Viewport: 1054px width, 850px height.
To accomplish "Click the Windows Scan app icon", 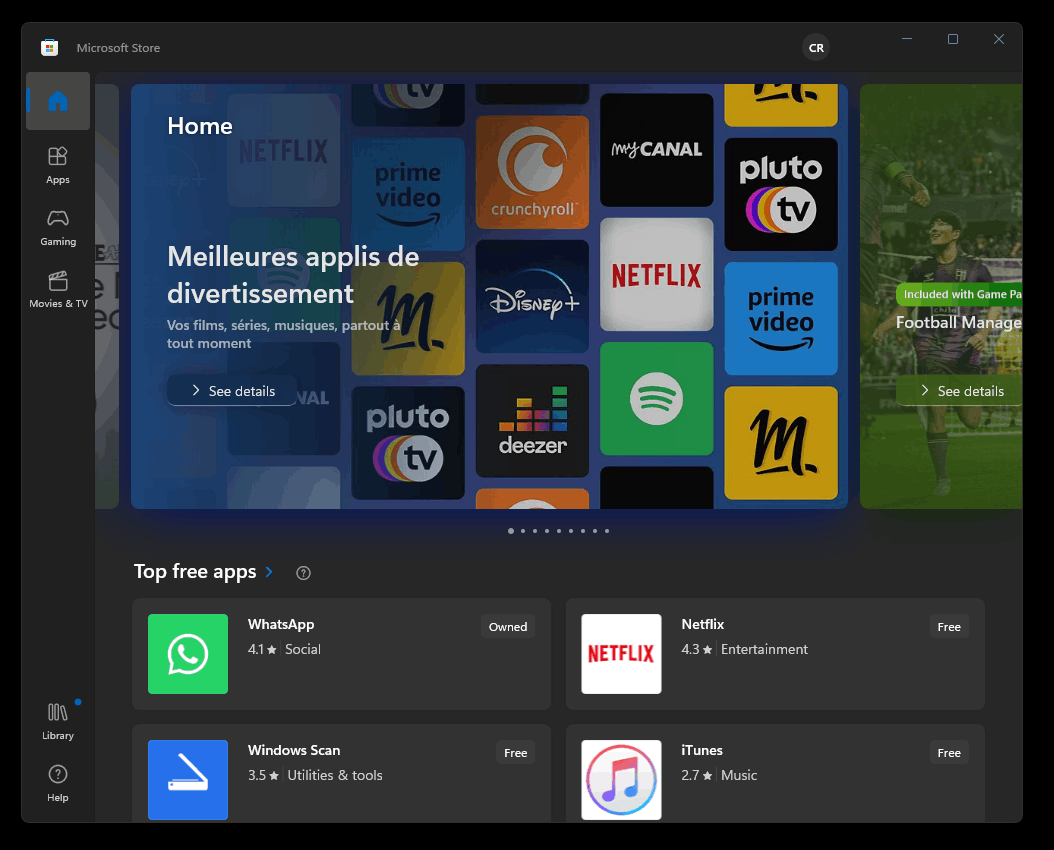I will (x=188, y=779).
